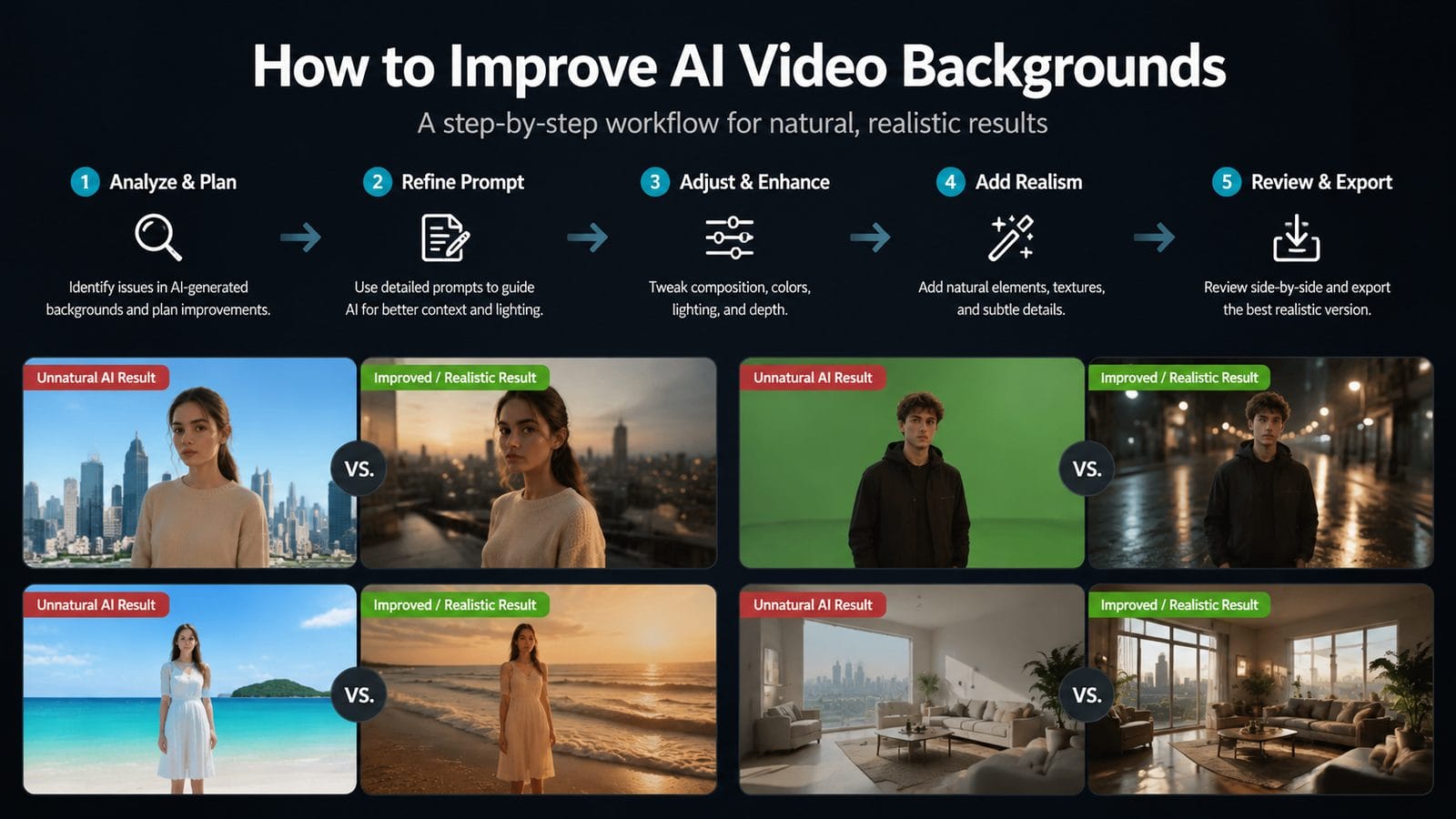Image resolution: width=1456 pixels, height=819 pixels.
Task: Click "Improved / Realistic Result" label on the night street image
Action: tap(1179, 377)
